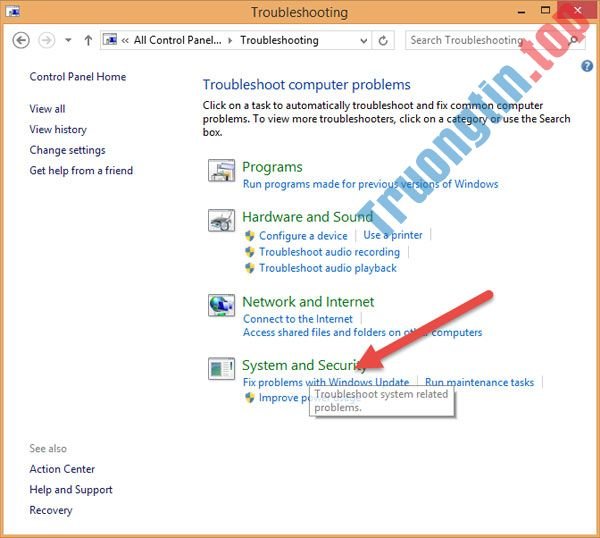The height and width of the screenshot is (538, 600).
Task: Select Use a printer
Action: point(393,235)
